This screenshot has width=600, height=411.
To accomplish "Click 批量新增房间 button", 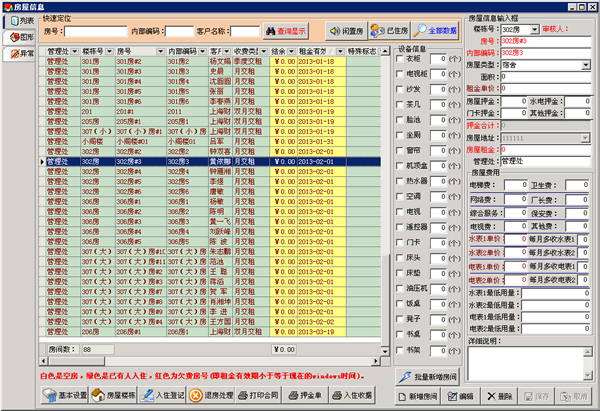I will [x=427, y=377].
